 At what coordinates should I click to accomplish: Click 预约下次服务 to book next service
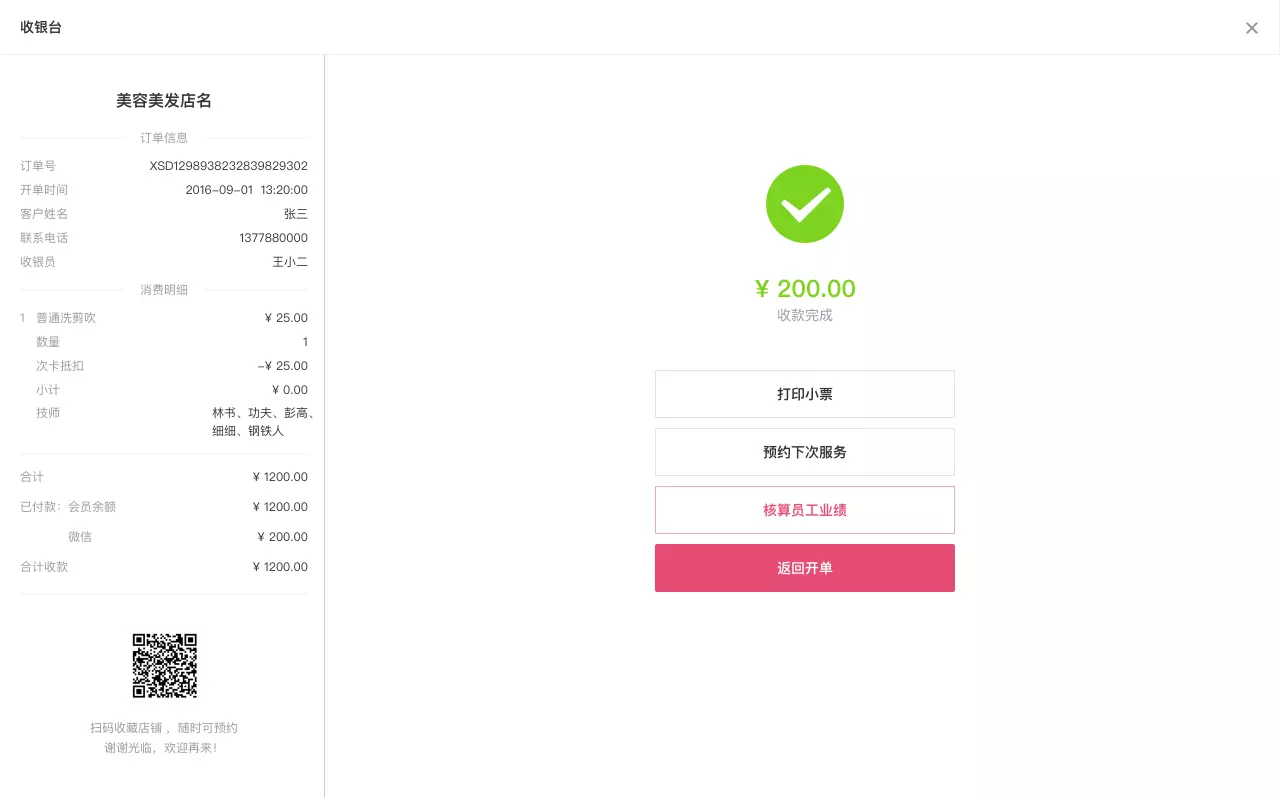[x=805, y=452]
